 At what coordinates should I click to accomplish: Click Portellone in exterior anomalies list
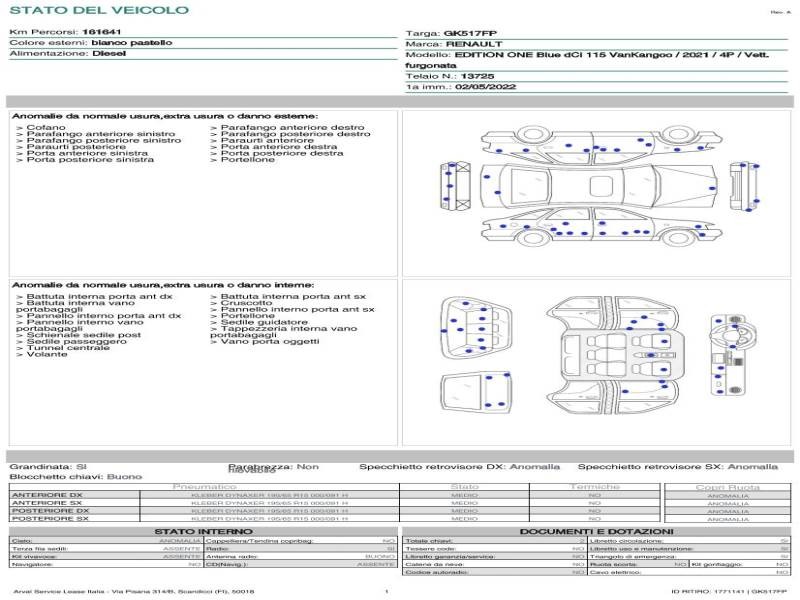point(242,159)
